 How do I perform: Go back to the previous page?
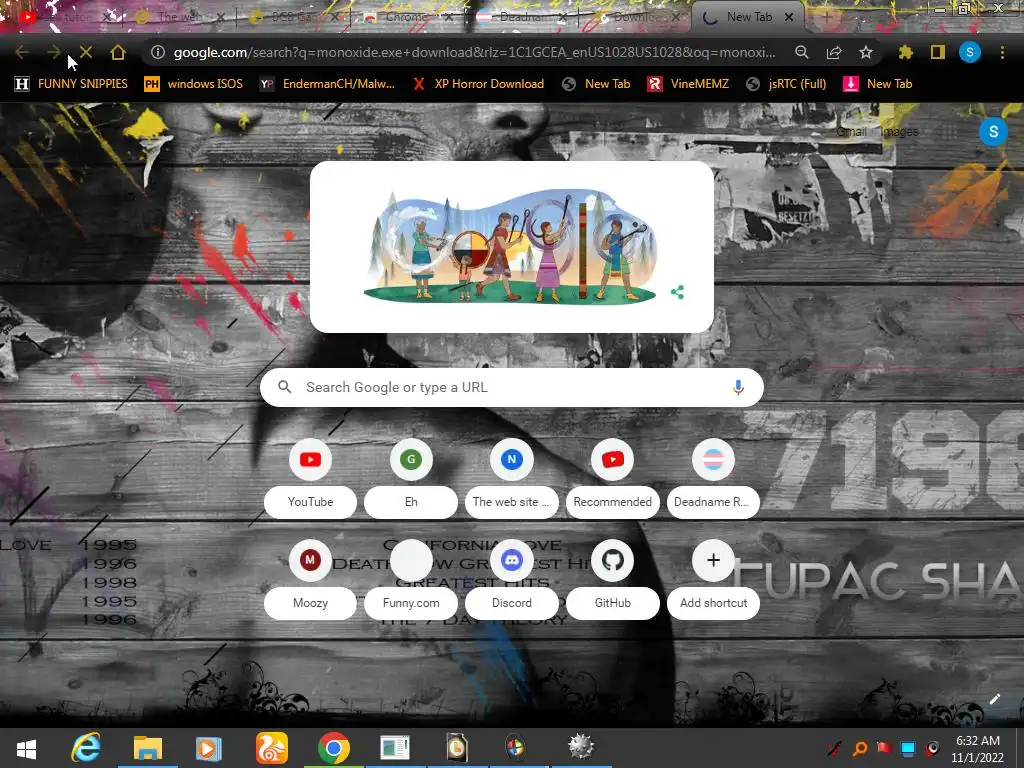click(22, 52)
